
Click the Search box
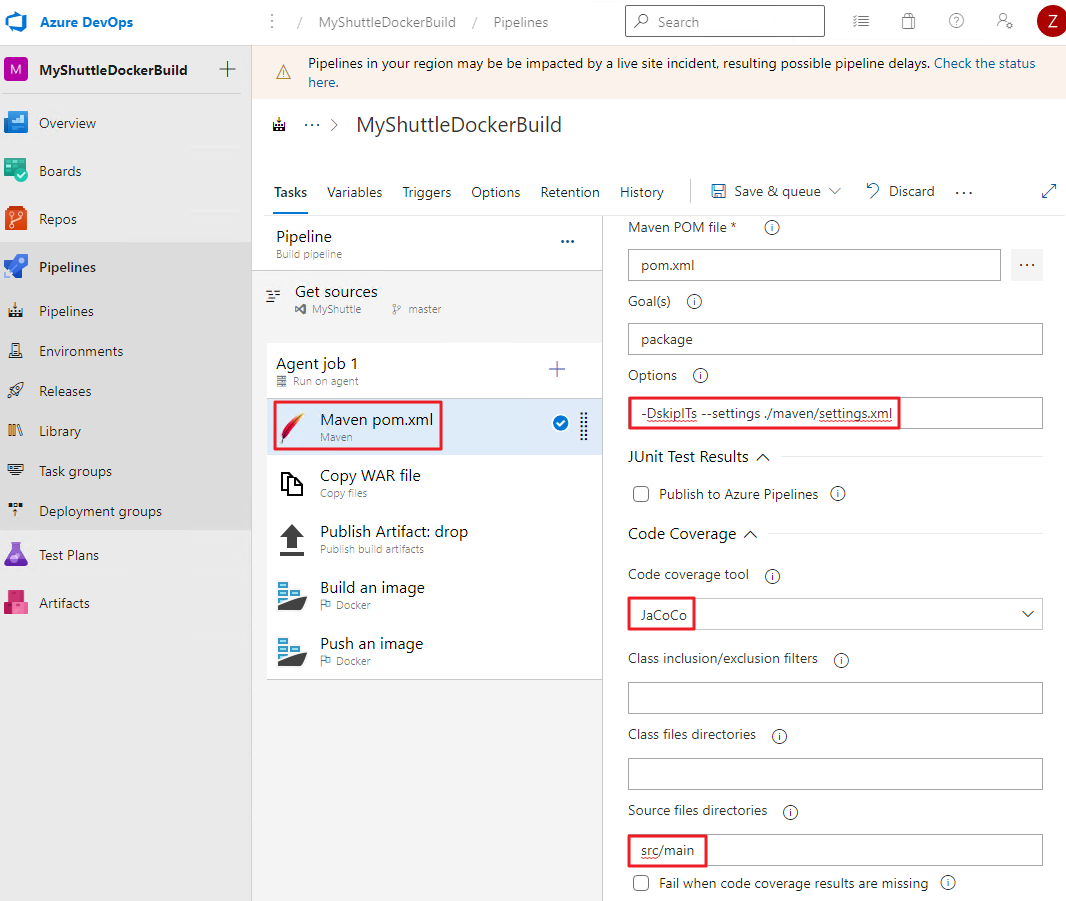[725, 21]
